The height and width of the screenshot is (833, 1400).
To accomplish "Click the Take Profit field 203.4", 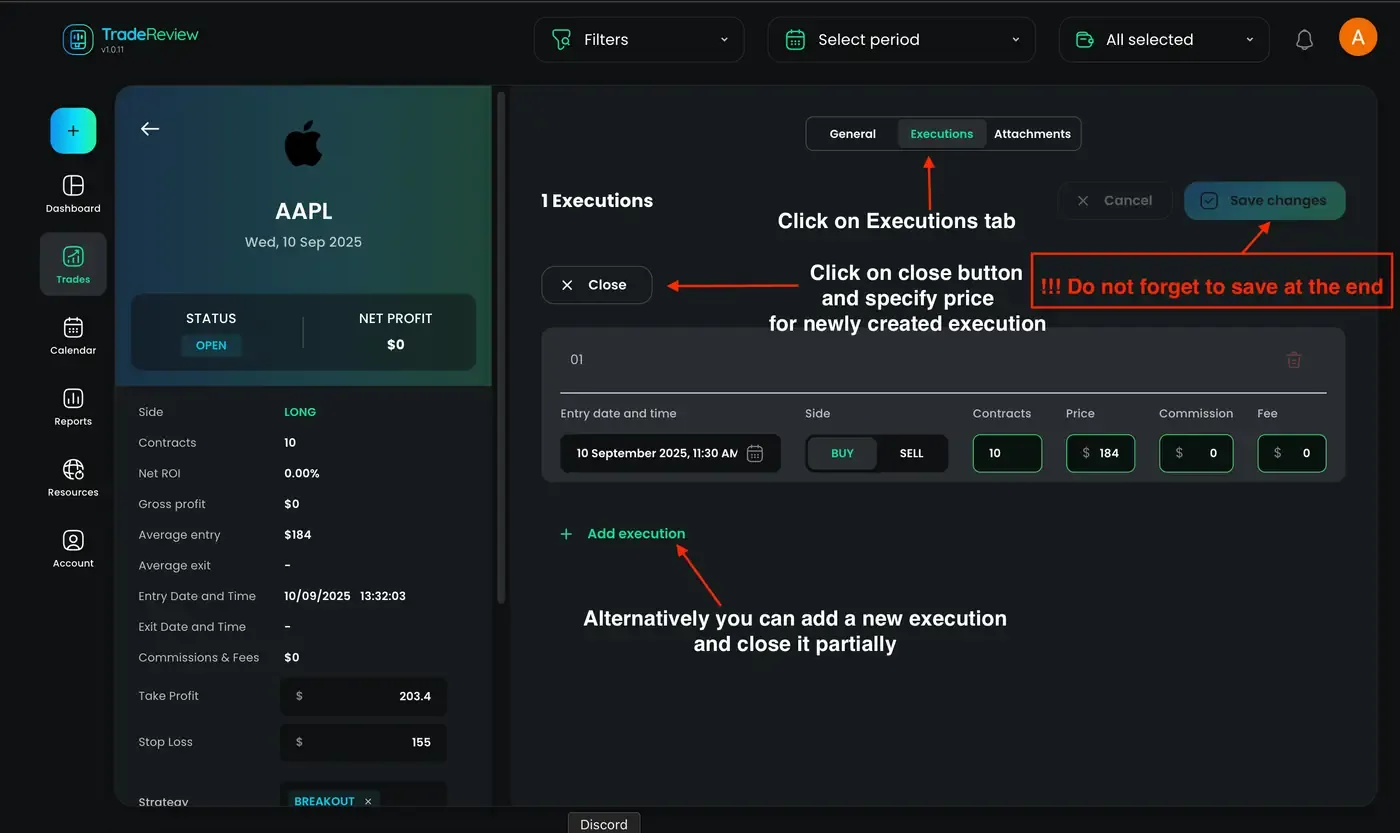I will [363, 696].
